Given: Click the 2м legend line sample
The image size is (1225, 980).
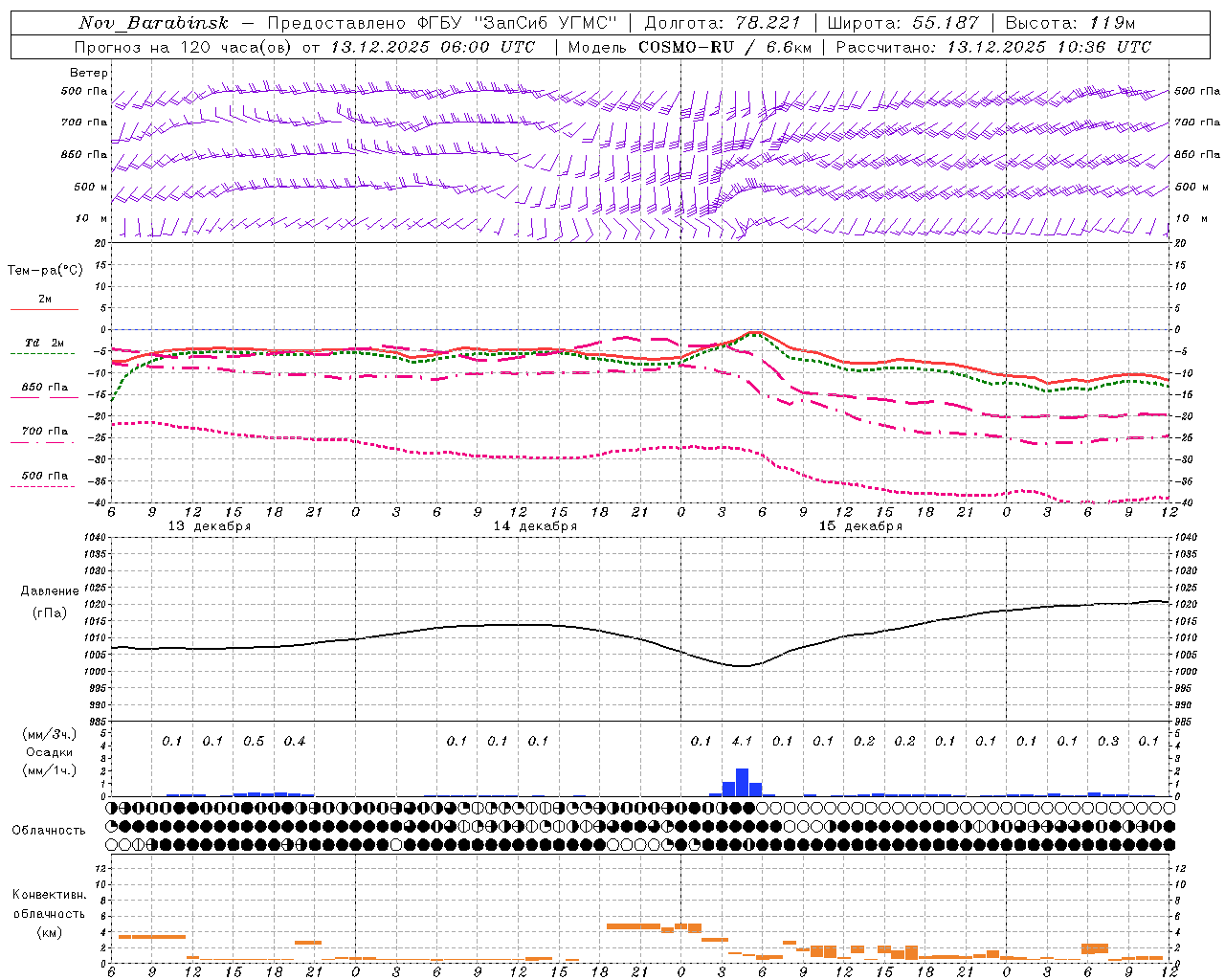Looking at the screenshot, I should click(x=44, y=309).
